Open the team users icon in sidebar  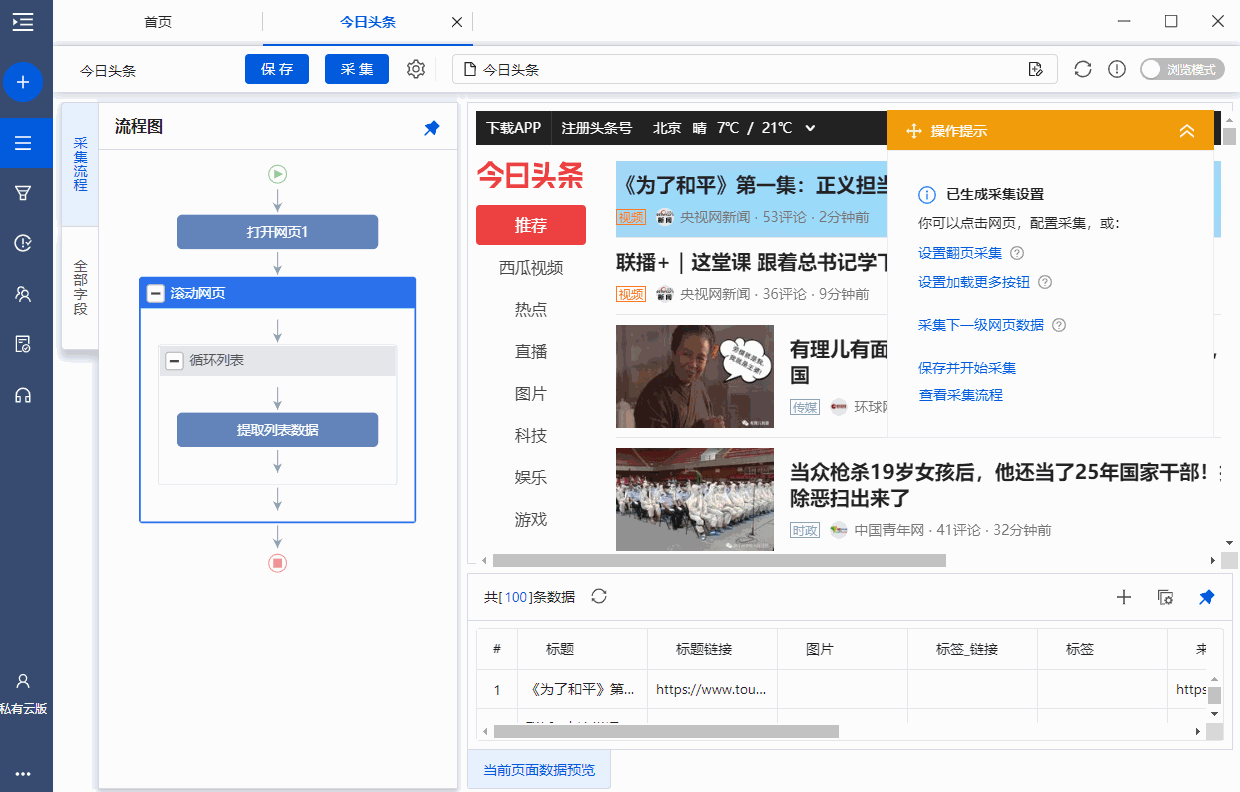(23, 294)
